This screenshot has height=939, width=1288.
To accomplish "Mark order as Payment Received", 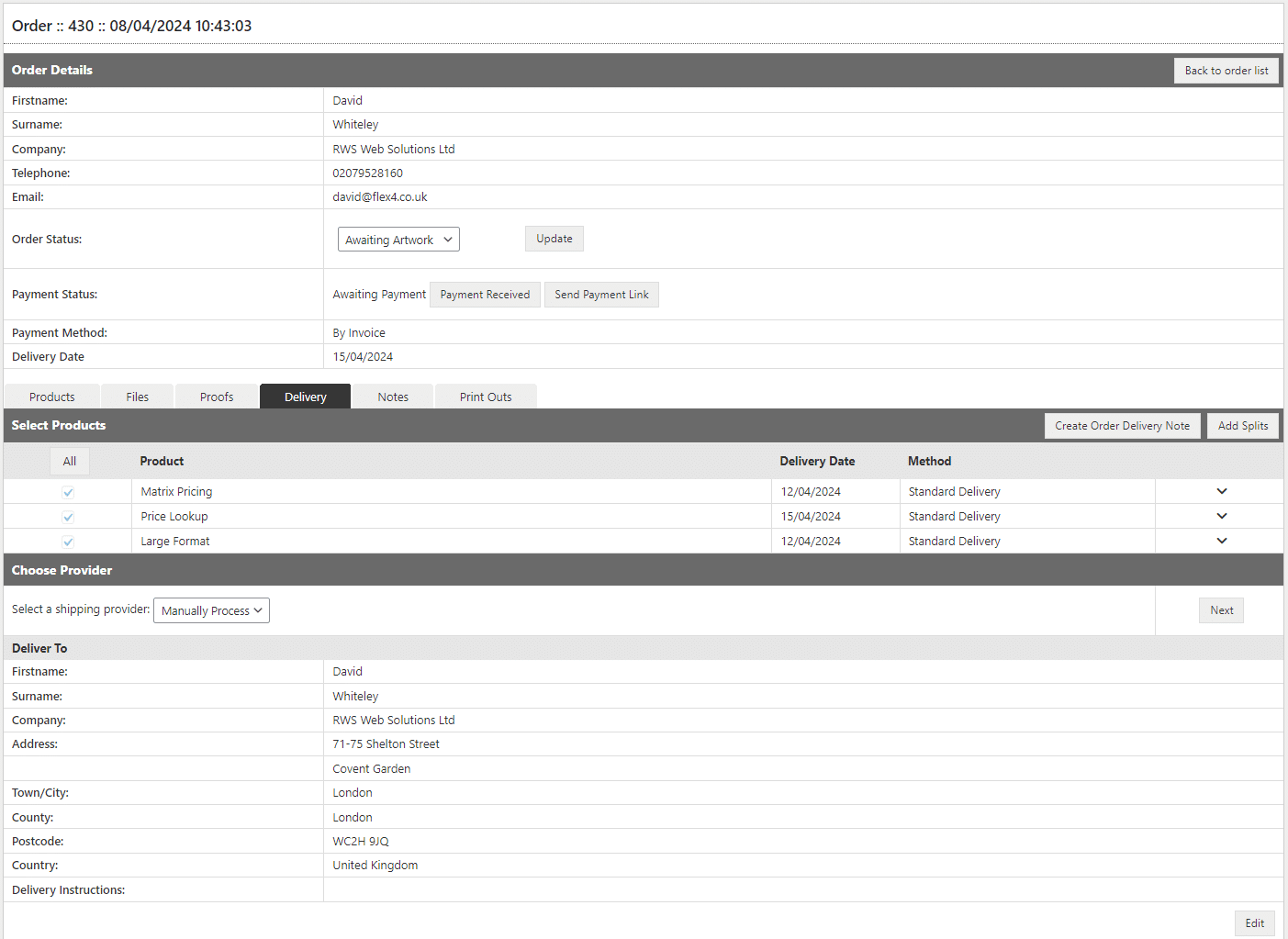I will (x=485, y=295).
